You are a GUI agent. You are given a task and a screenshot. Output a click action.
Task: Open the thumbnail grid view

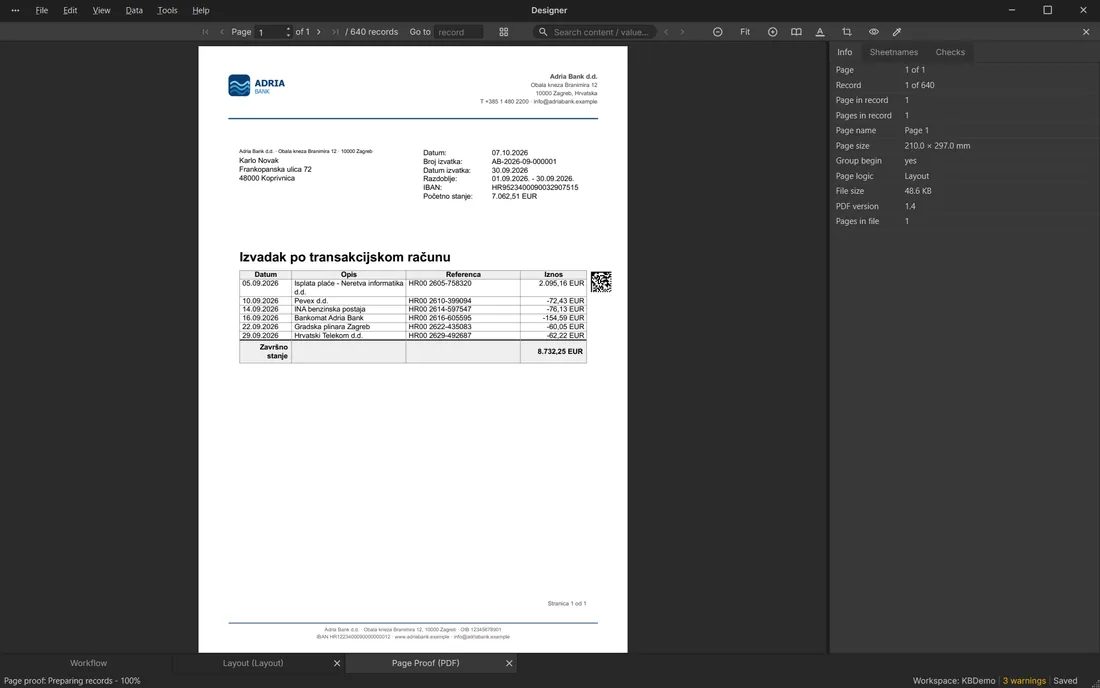[x=504, y=32]
